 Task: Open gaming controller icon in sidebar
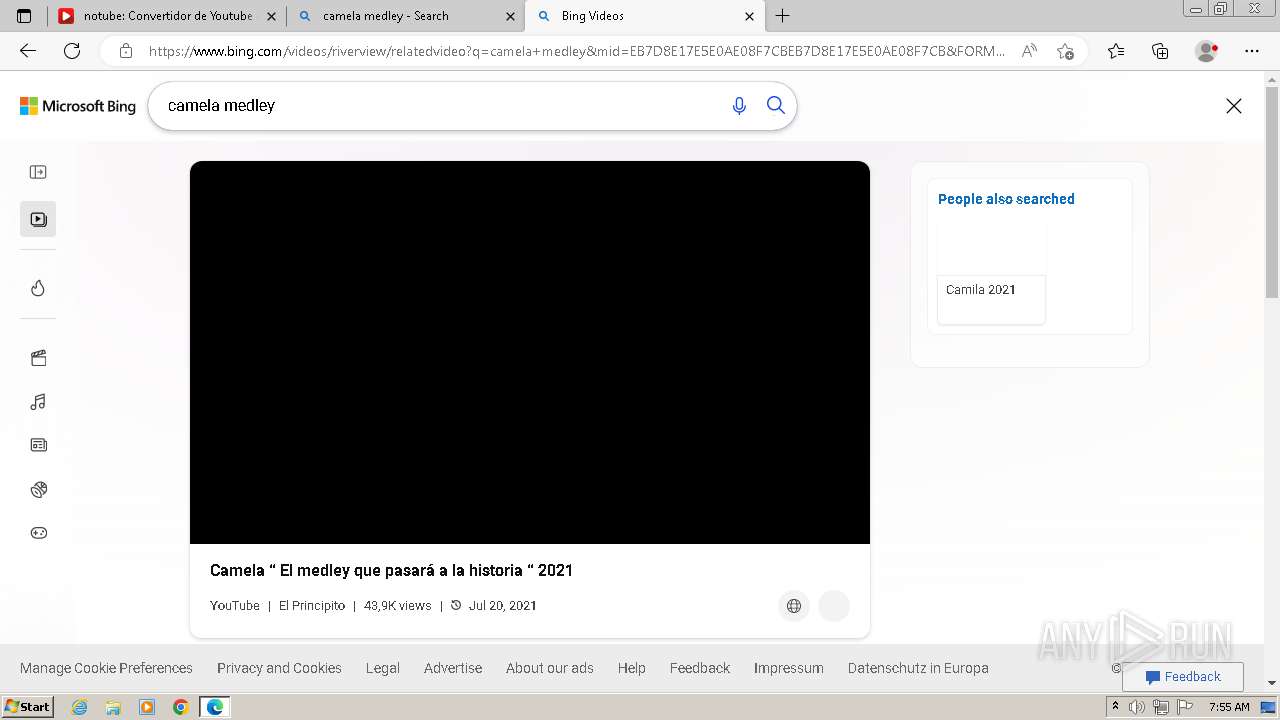38,533
